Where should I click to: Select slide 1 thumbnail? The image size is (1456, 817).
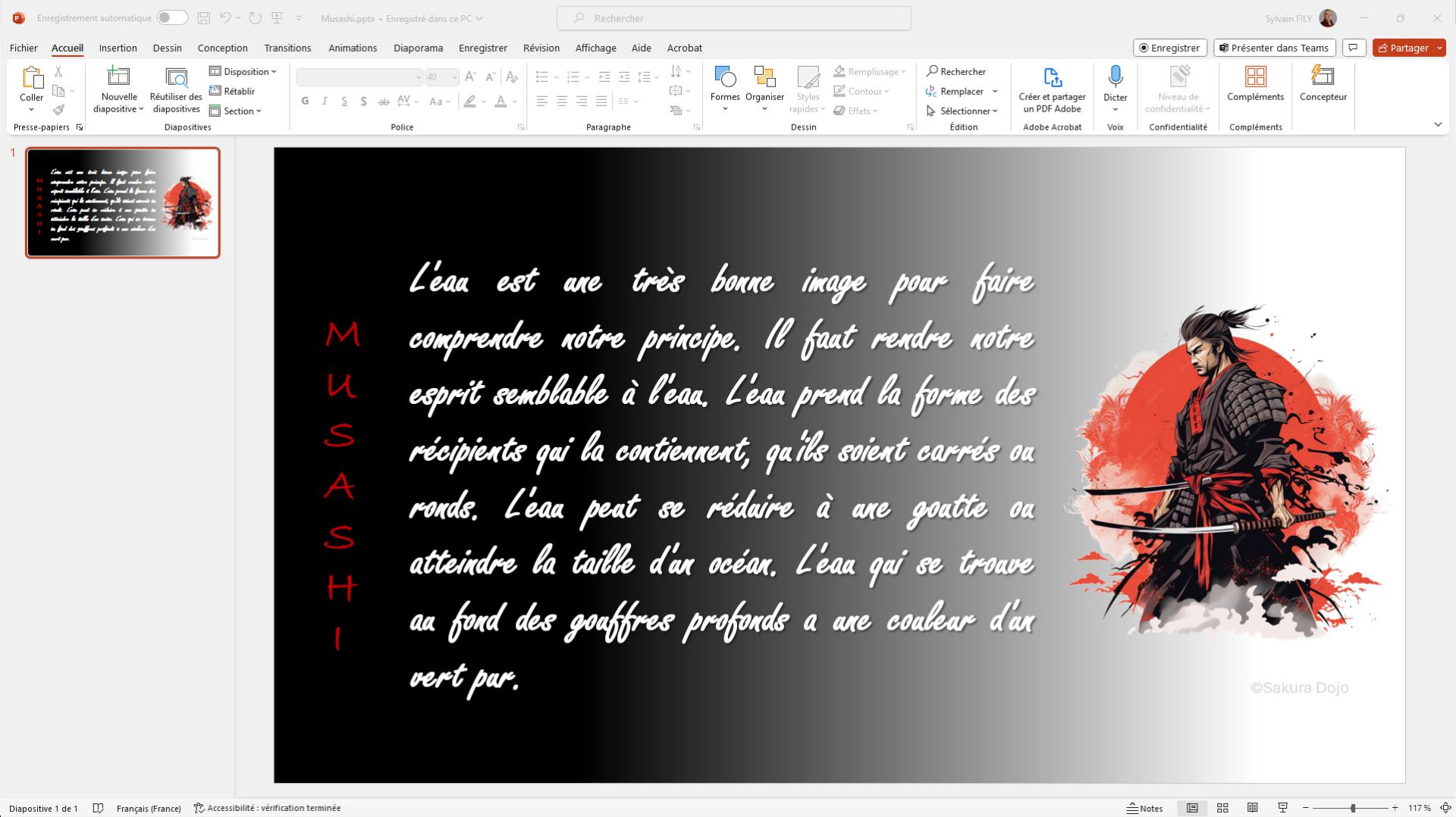(x=123, y=202)
